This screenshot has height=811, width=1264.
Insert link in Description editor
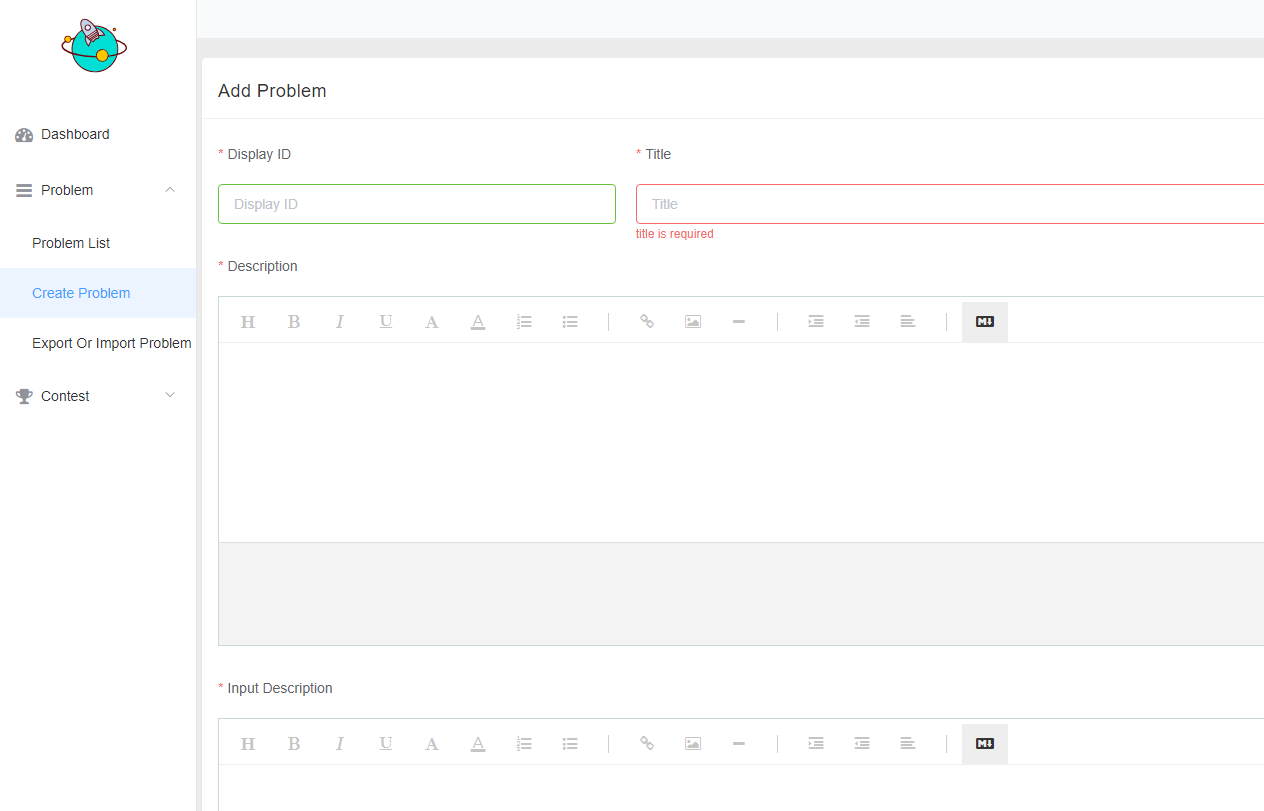[x=647, y=322]
